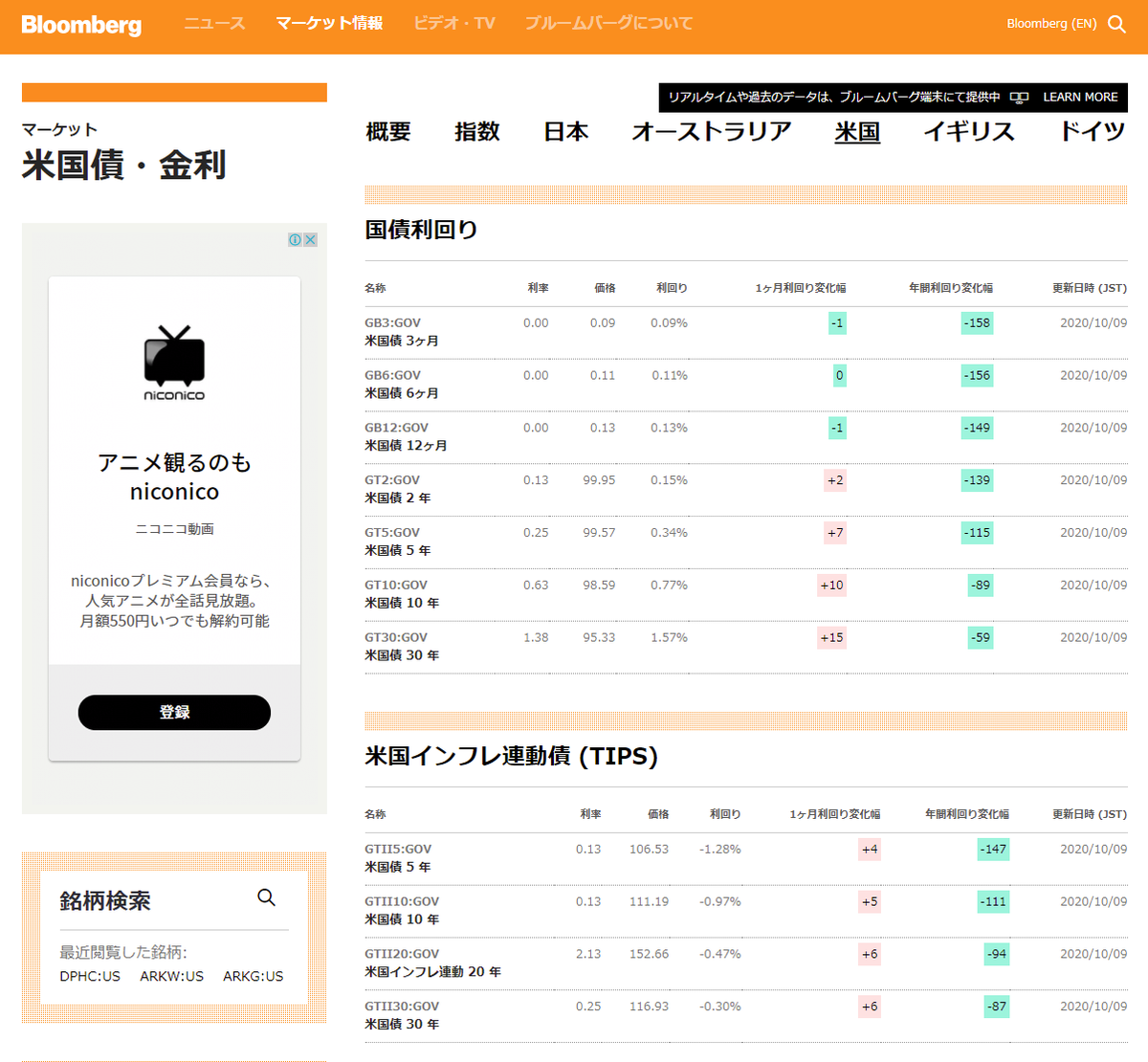Switch to Bloomberg (EN) edition

pyautogui.click(x=1051, y=24)
